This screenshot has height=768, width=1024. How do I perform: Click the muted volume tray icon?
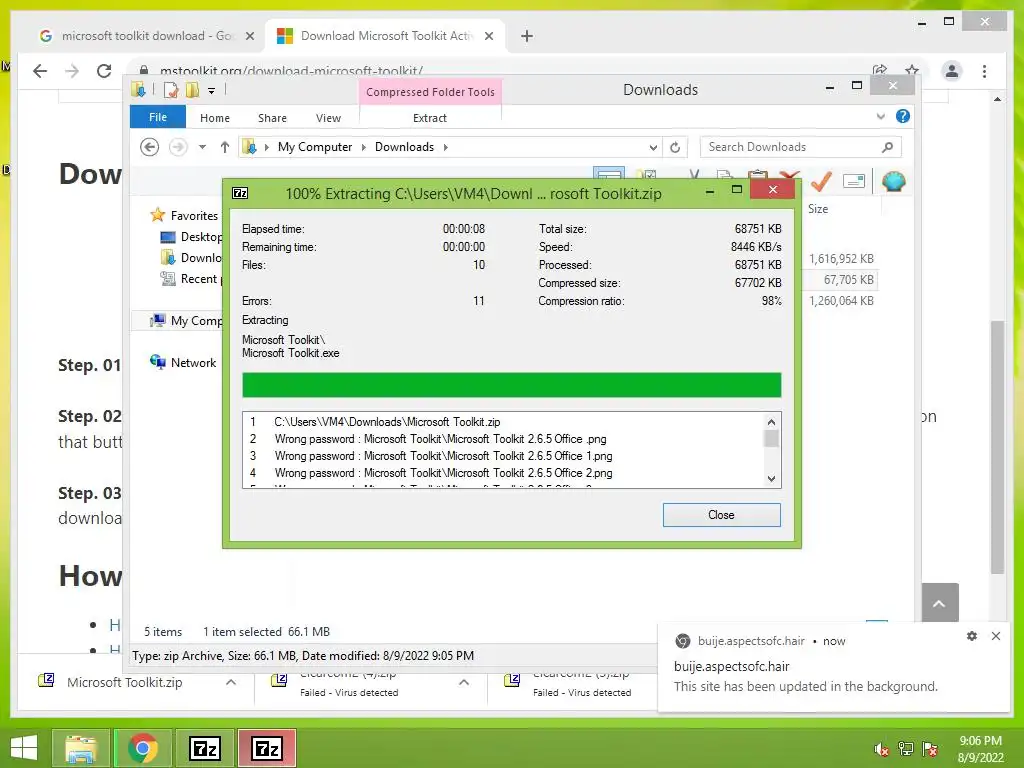881,749
